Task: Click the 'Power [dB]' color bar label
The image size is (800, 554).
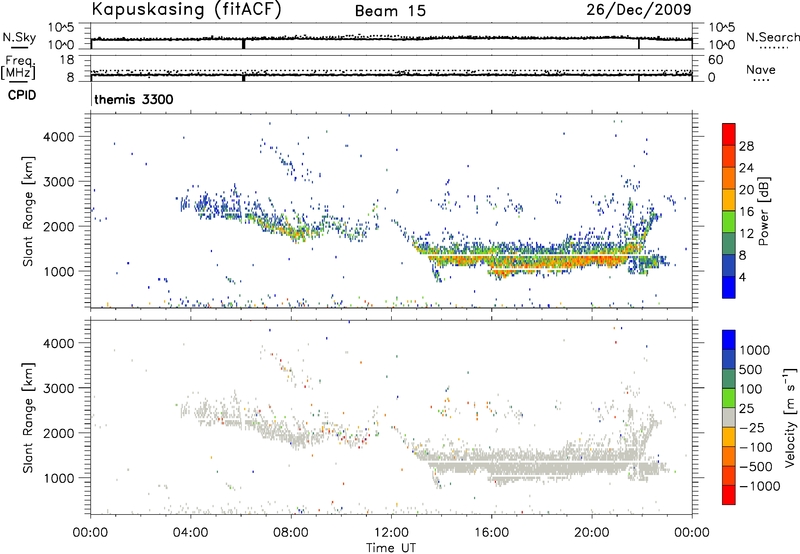Action: (x=764, y=211)
